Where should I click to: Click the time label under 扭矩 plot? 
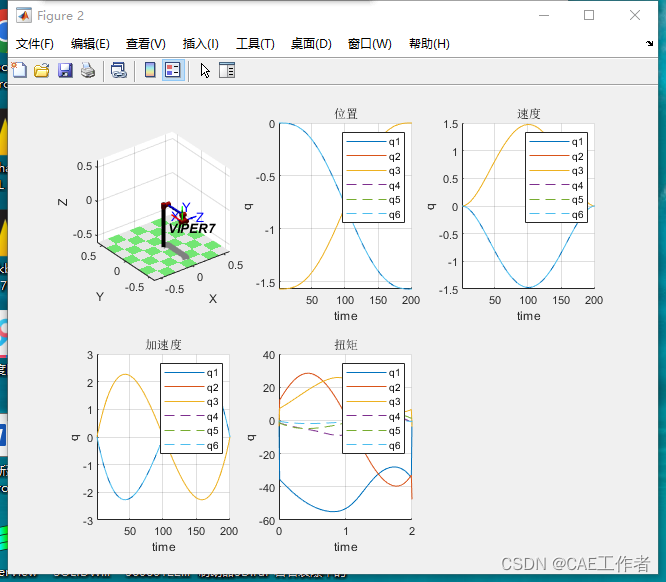coord(345,547)
